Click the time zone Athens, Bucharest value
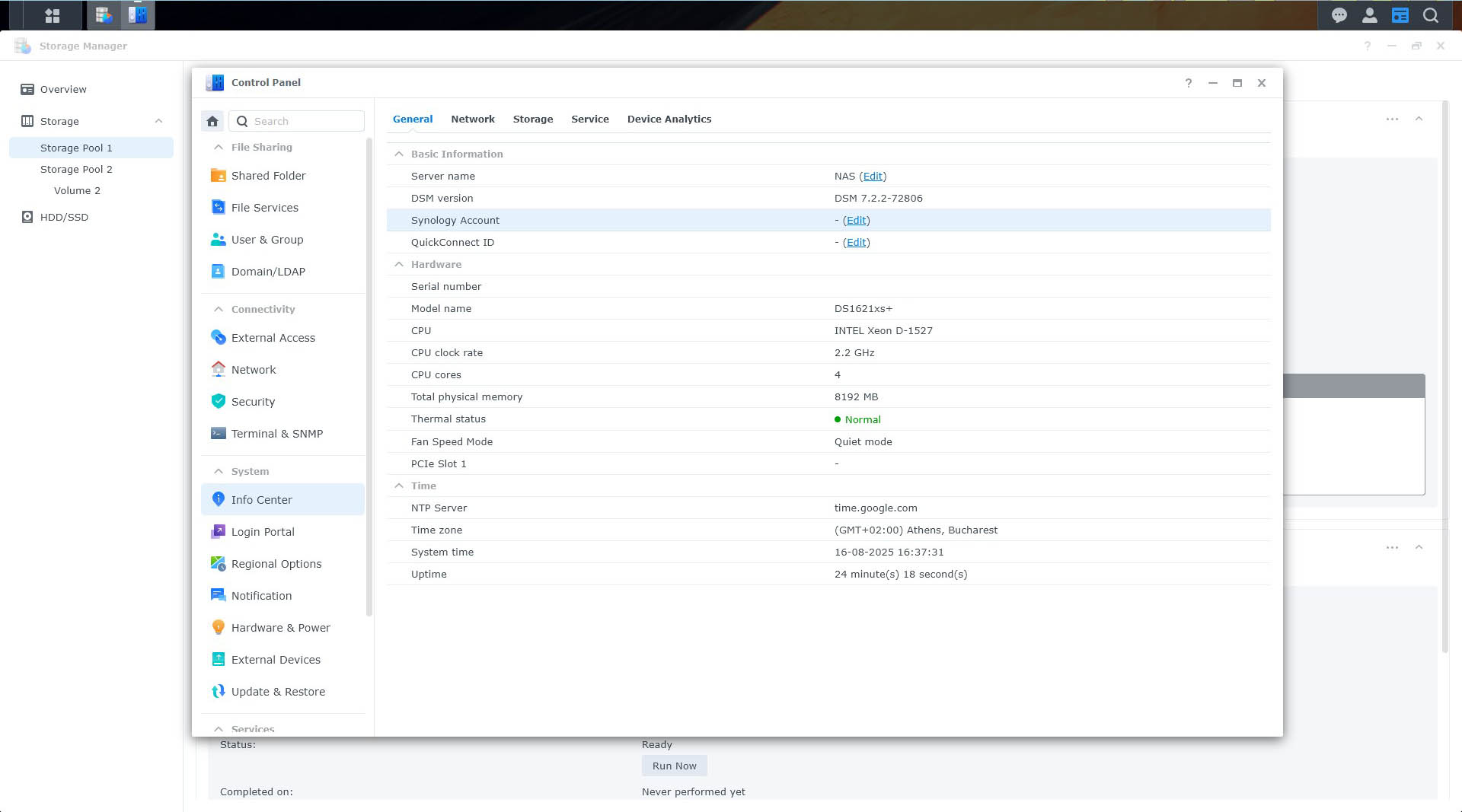The height and width of the screenshot is (812, 1462). 916,530
